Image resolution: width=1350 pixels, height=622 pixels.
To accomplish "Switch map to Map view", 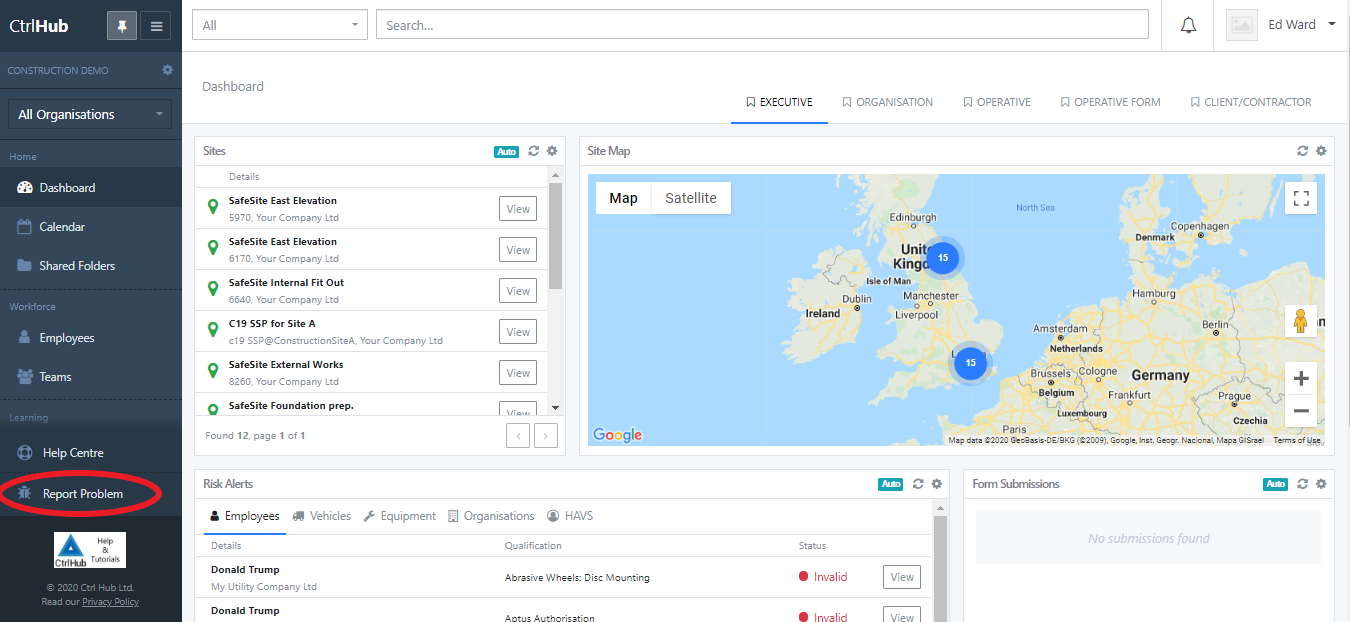I will coord(623,198).
